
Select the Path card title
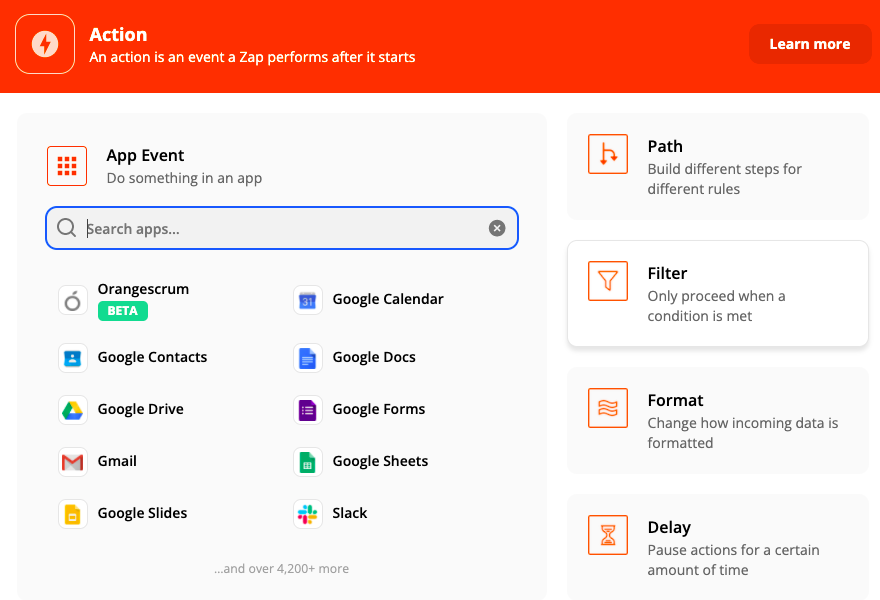[665, 146]
